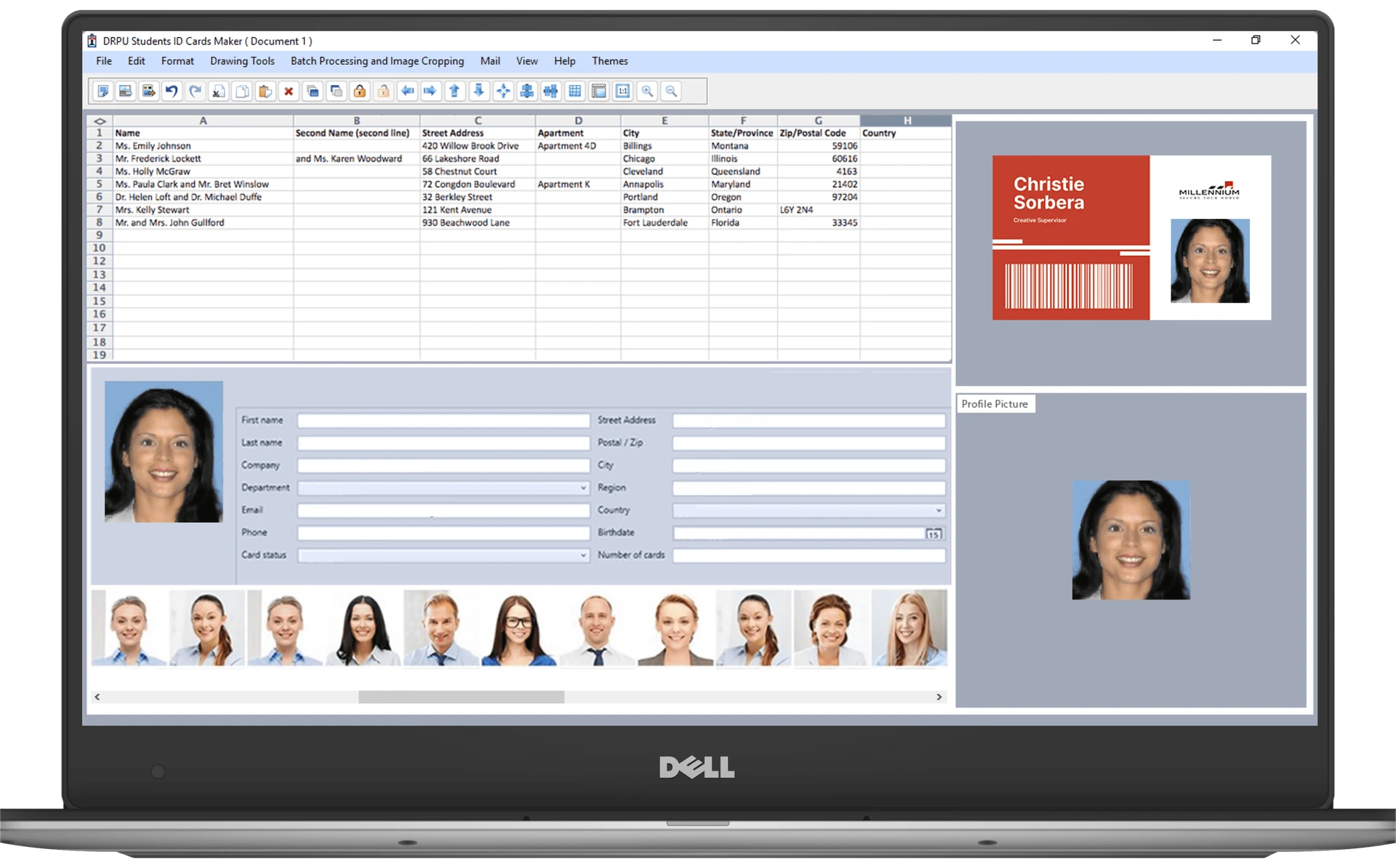Click the horizontal scrollbar thumb

[x=461, y=697]
